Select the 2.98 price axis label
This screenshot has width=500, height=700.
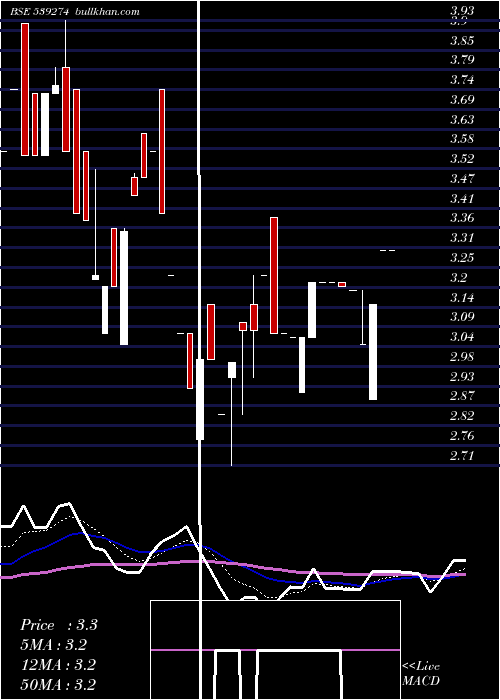click(462, 357)
